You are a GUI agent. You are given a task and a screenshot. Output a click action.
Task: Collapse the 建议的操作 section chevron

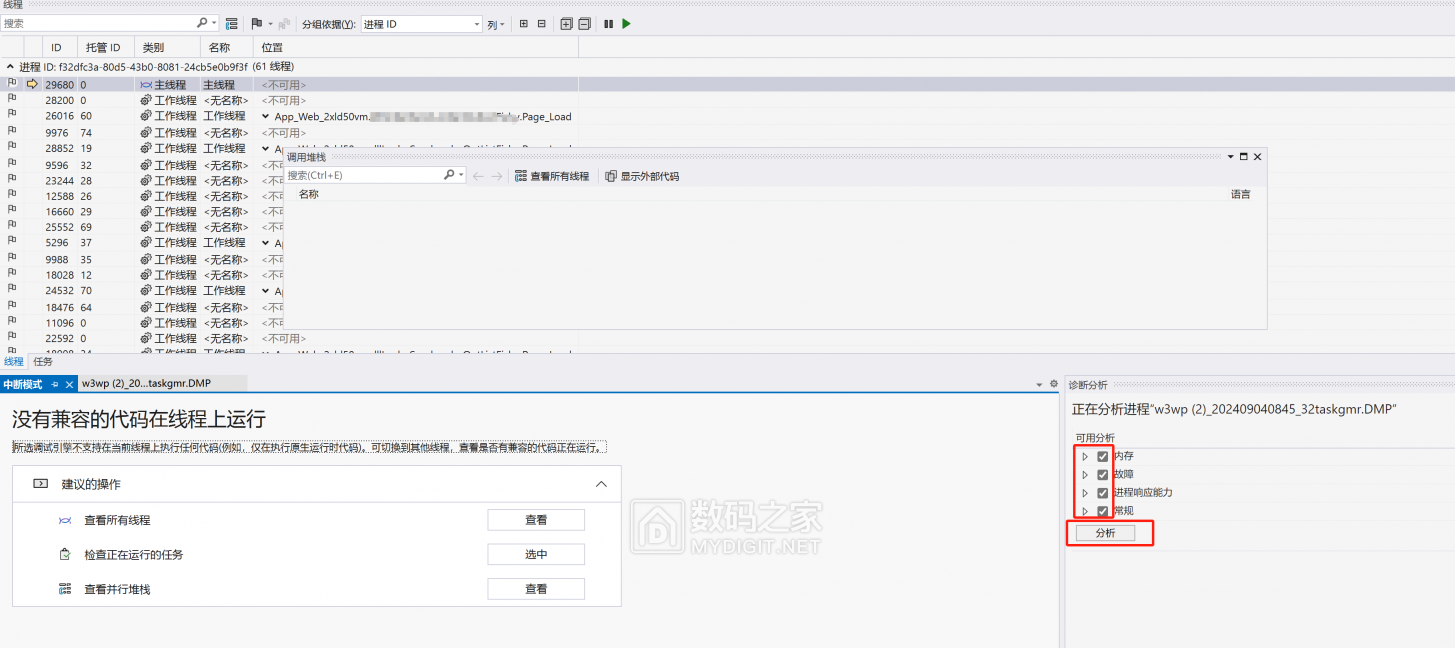tap(601, 484)
